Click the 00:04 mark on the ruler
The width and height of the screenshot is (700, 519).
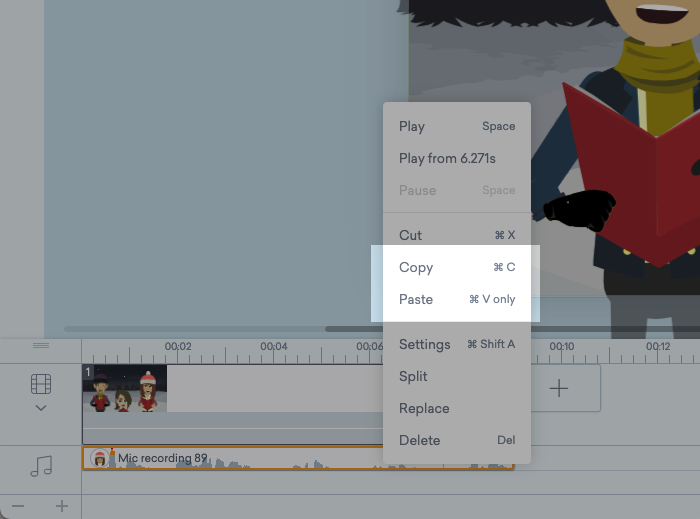[274, 346]
